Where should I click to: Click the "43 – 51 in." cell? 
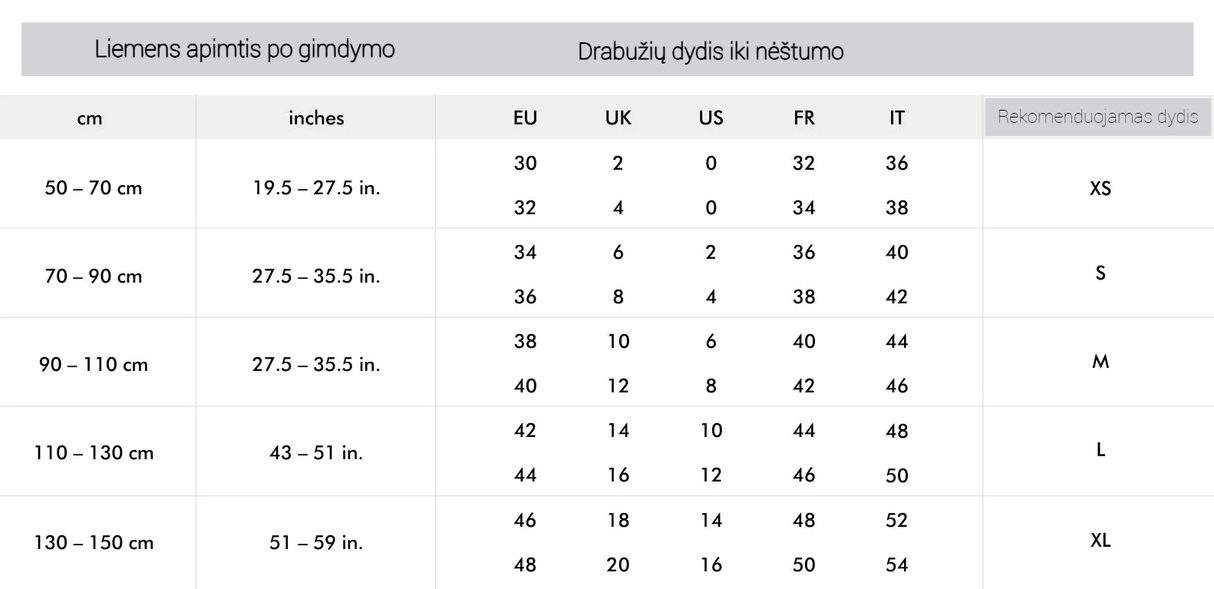[x=315, y=454]
